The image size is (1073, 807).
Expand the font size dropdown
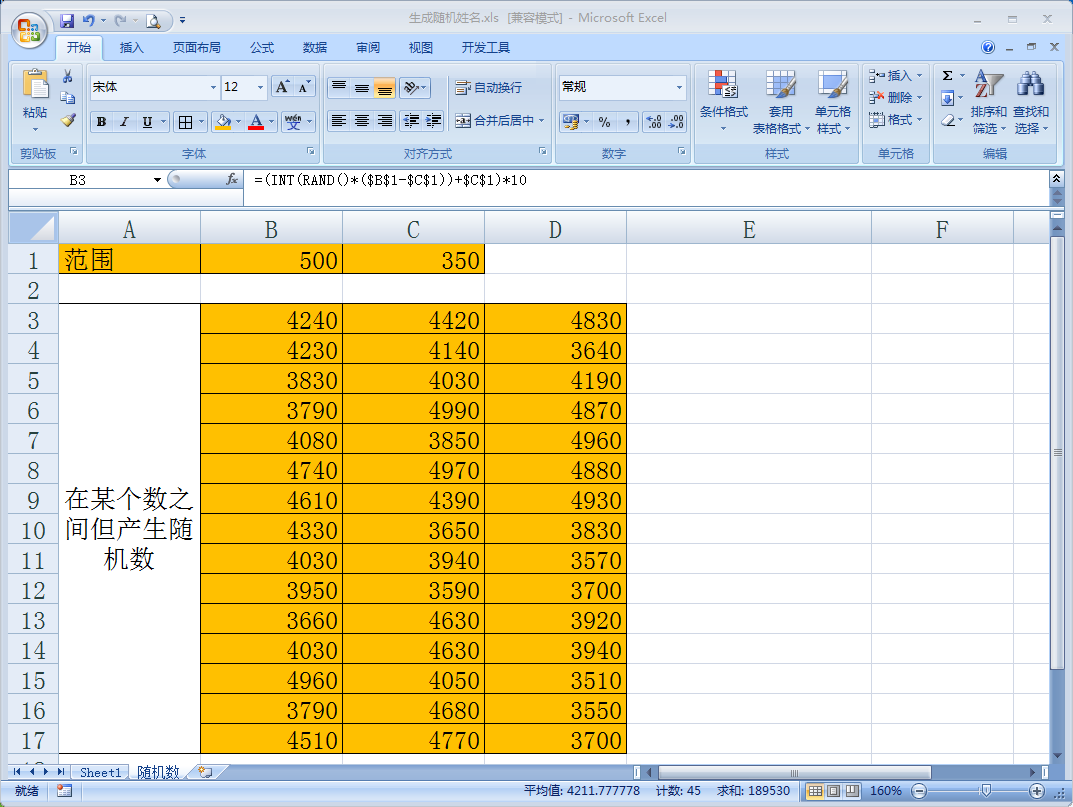click(x=260, y=88)
